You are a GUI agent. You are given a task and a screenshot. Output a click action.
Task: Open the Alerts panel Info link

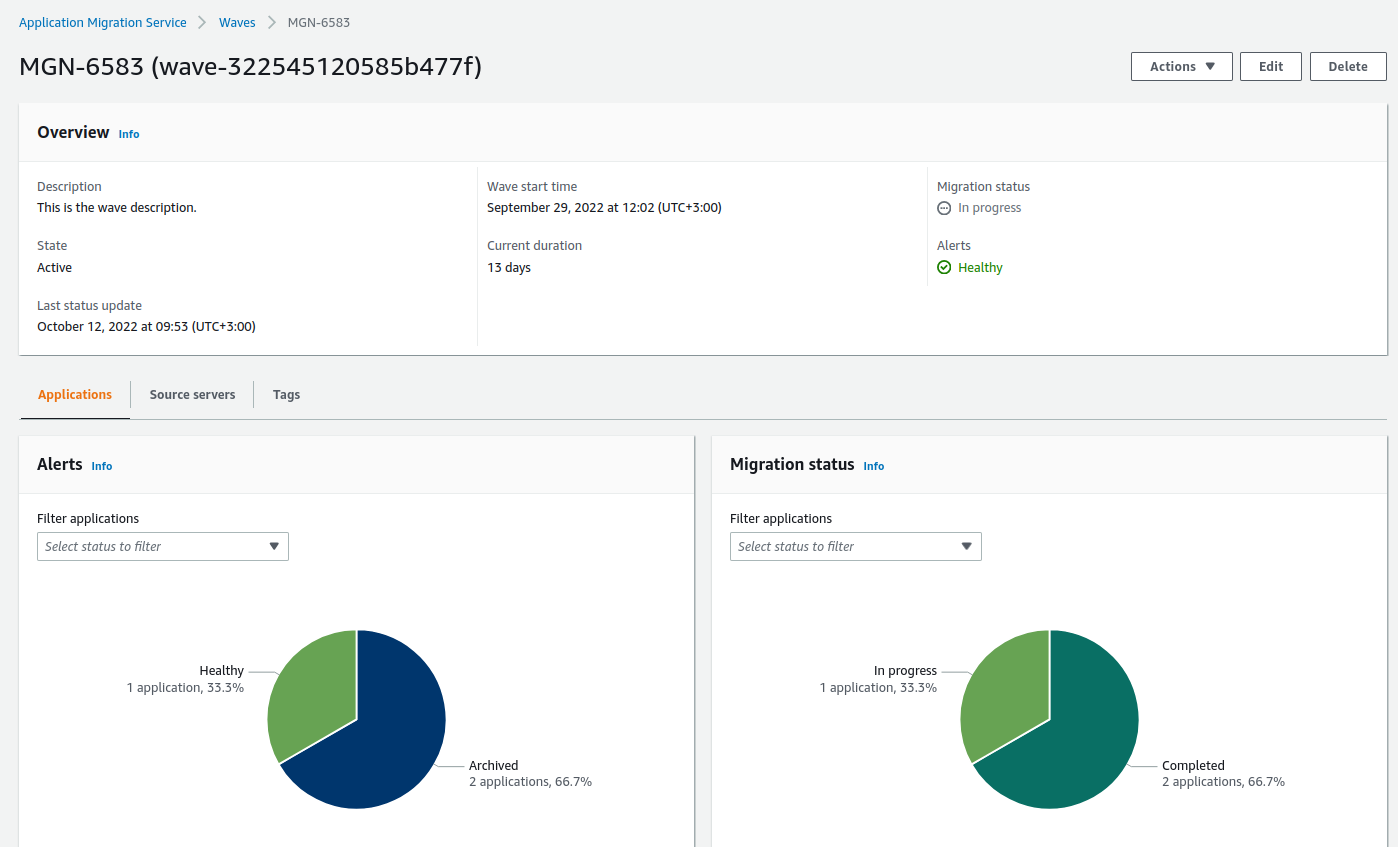pos(102,466)
